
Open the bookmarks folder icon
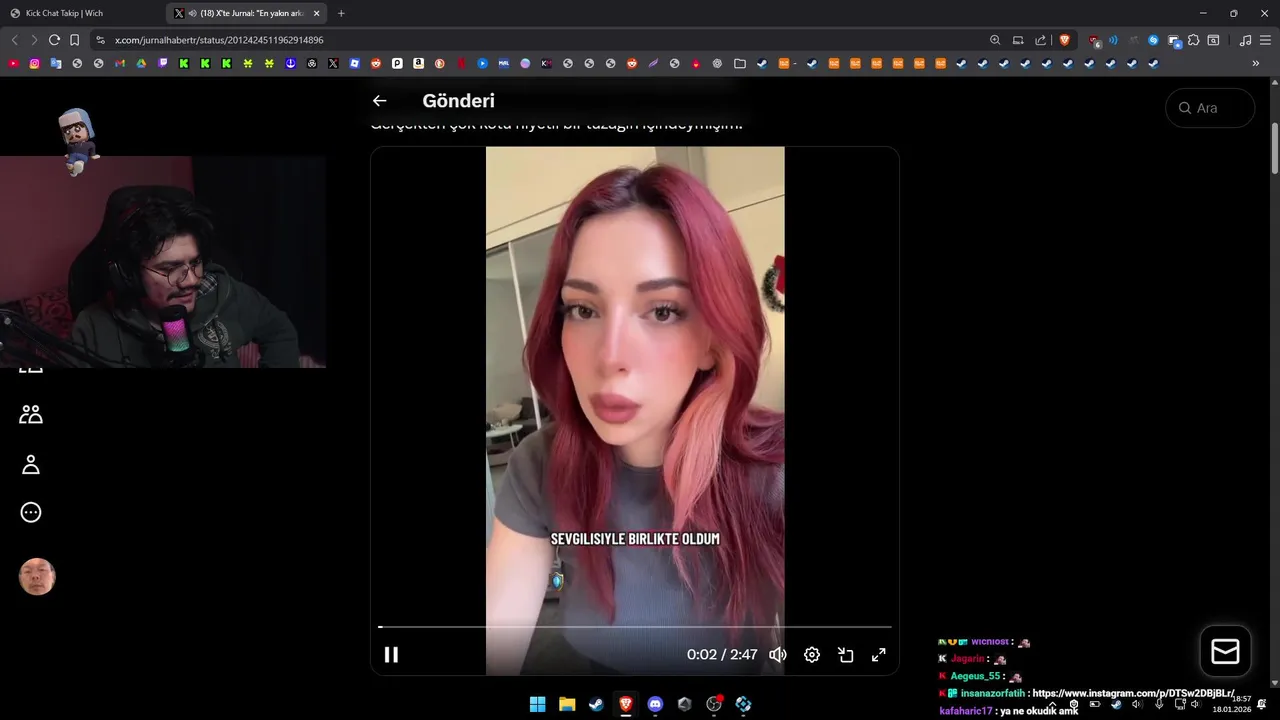pyautogui.click(x=740, y=63)
